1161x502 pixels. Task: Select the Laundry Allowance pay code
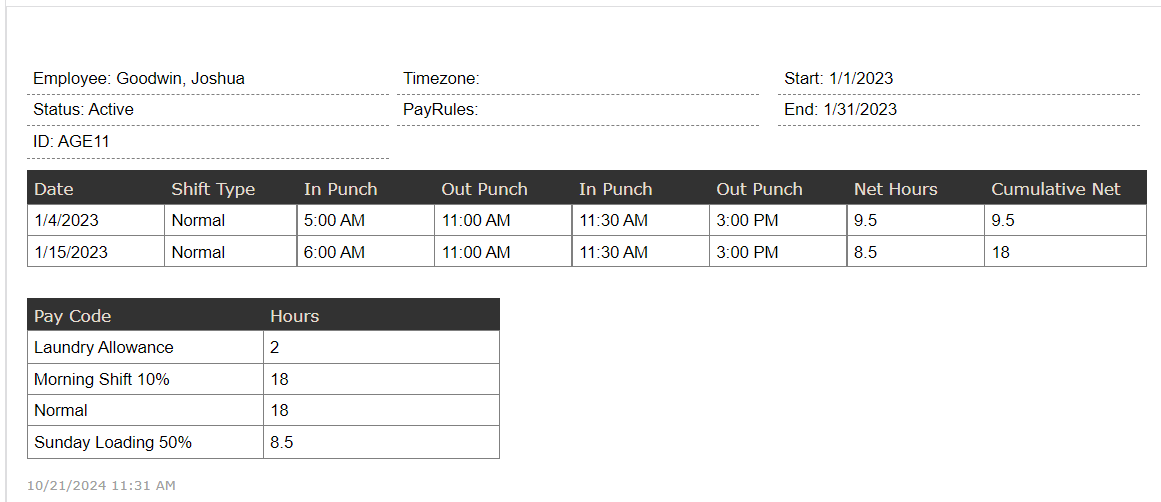tap(145, 347)
